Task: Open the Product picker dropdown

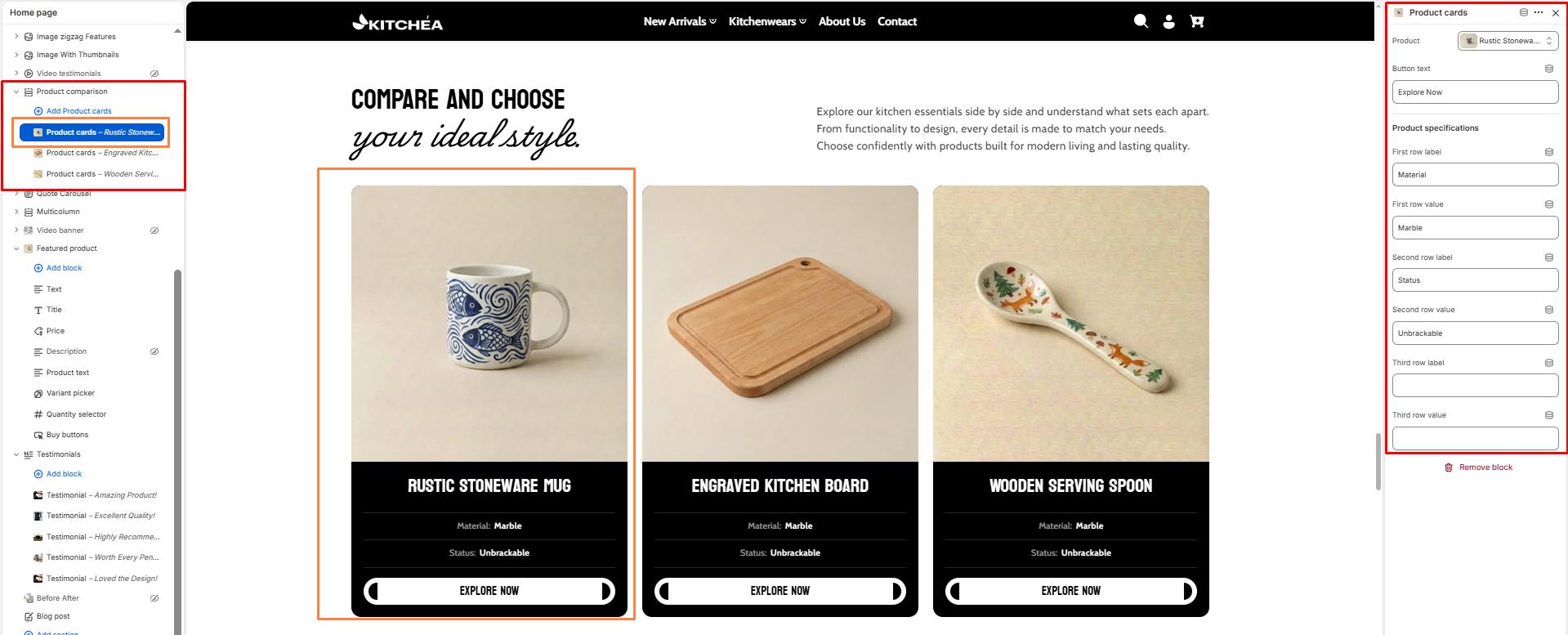Action: click(1508, 41)
